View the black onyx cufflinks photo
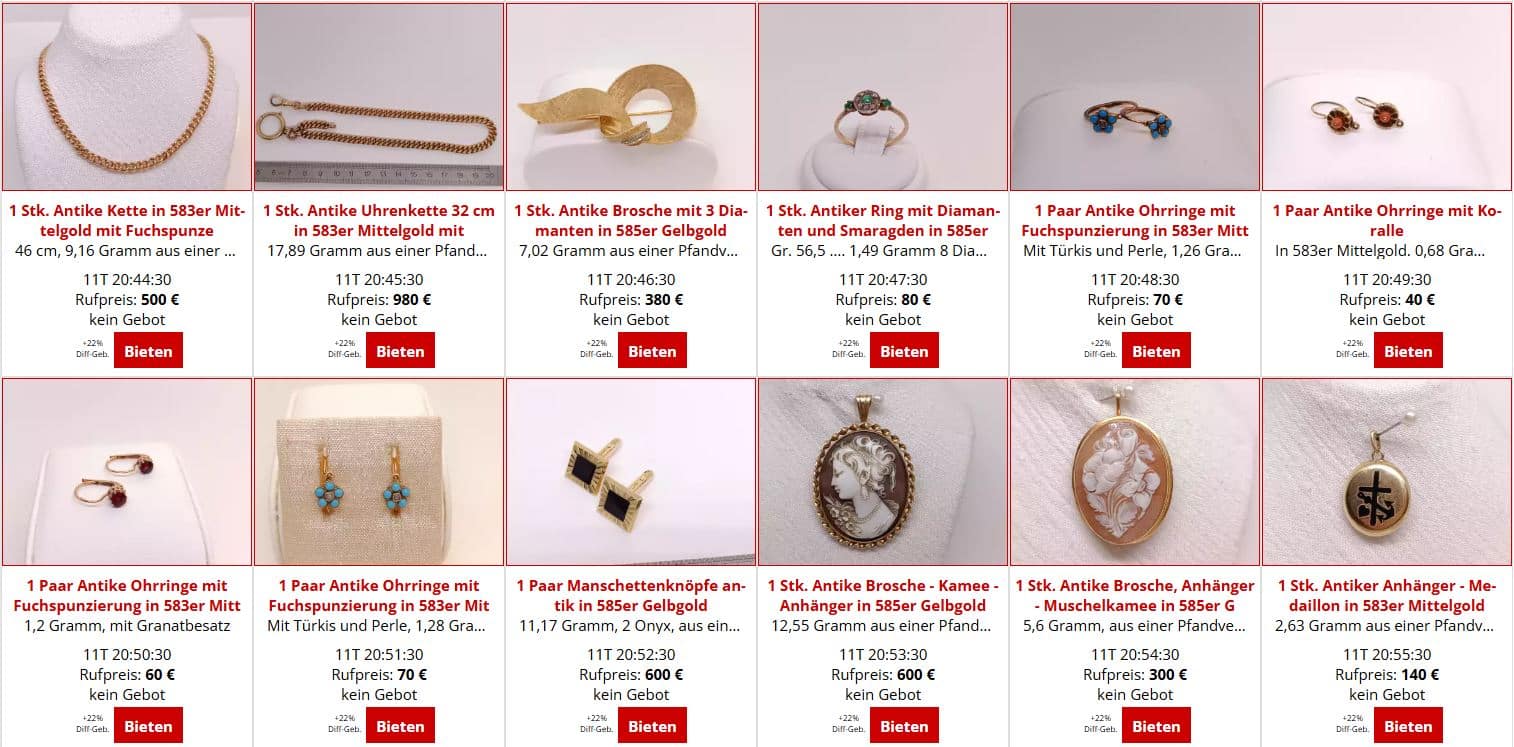This screenshot has width=1514, height=747. [x=631, y=472]
